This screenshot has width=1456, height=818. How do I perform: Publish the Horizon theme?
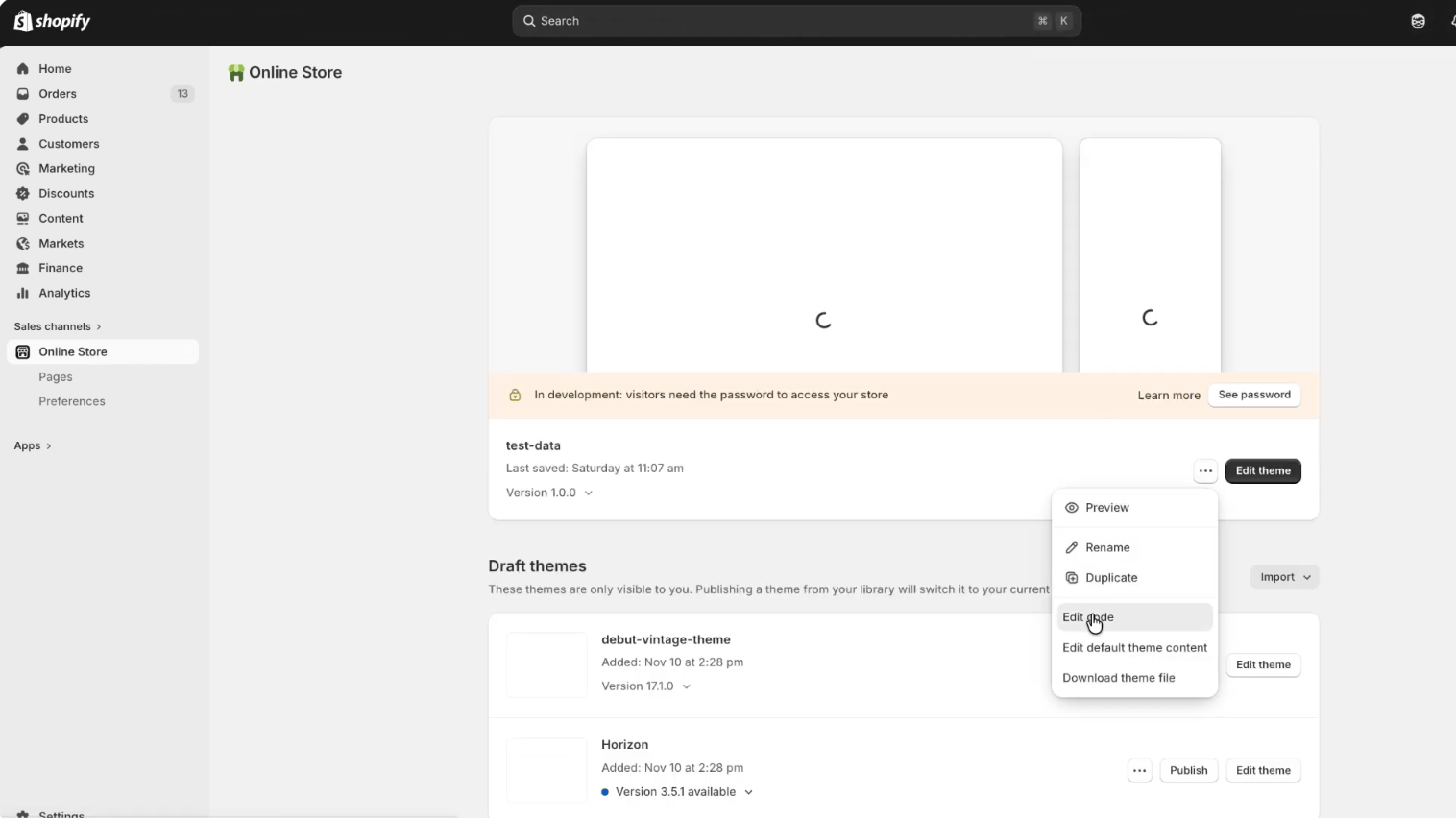pos(1188,771)
